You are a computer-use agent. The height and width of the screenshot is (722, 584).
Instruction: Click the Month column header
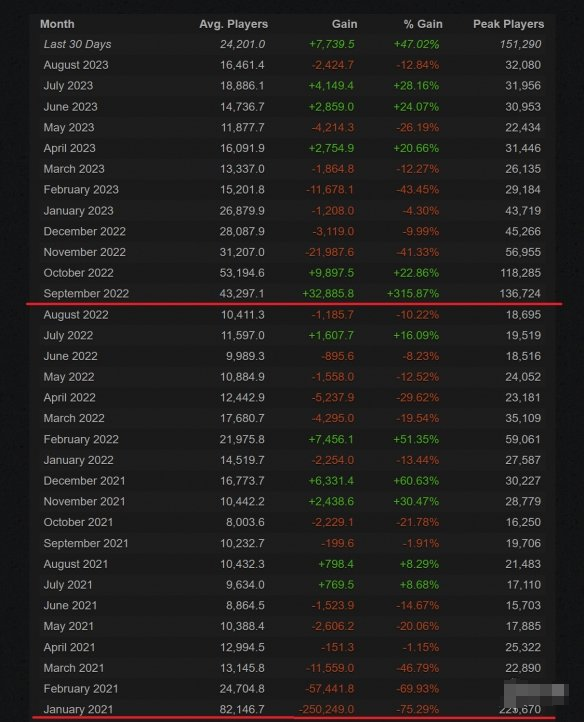point(57,24)
